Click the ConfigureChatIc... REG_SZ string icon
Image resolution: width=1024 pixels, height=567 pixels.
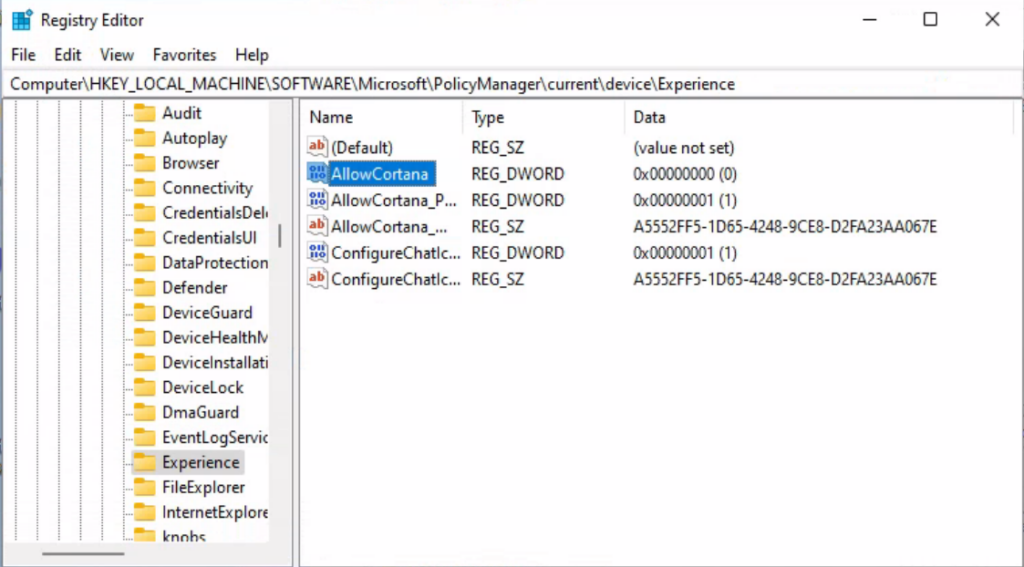tap(317, 279)
